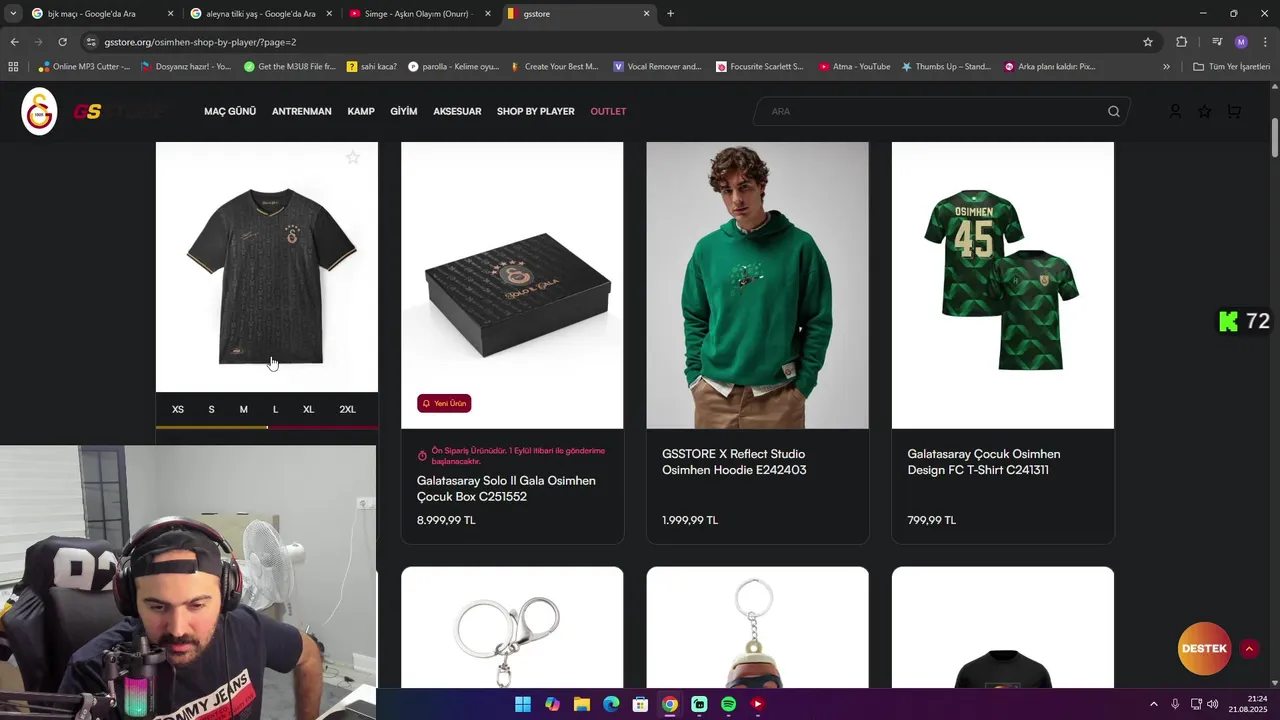Open the shopping cart icon
The width and height of the screenshot is (1280, 720).
1234,111
